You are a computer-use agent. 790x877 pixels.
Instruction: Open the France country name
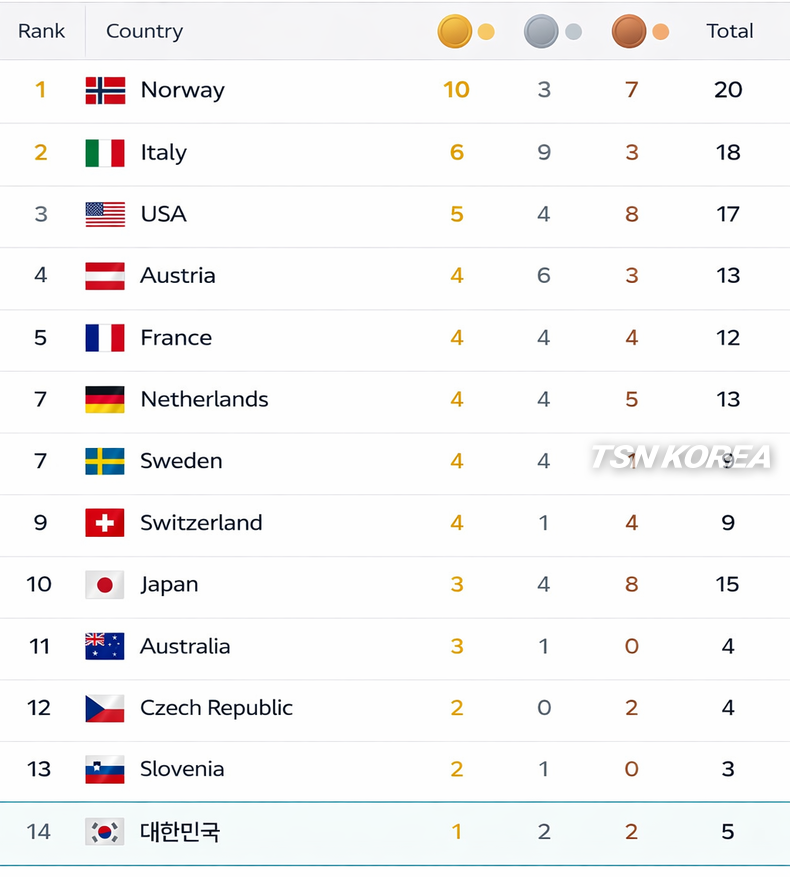[176, 338]
